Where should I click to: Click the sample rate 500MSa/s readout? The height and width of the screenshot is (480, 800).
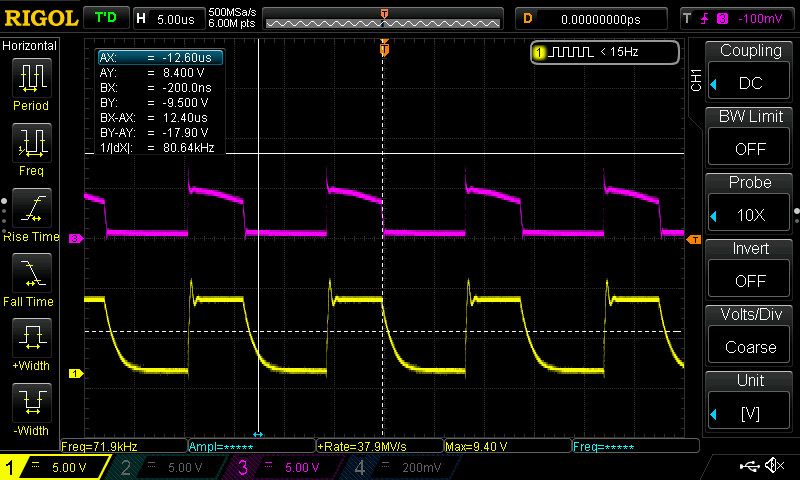point(232,12)
